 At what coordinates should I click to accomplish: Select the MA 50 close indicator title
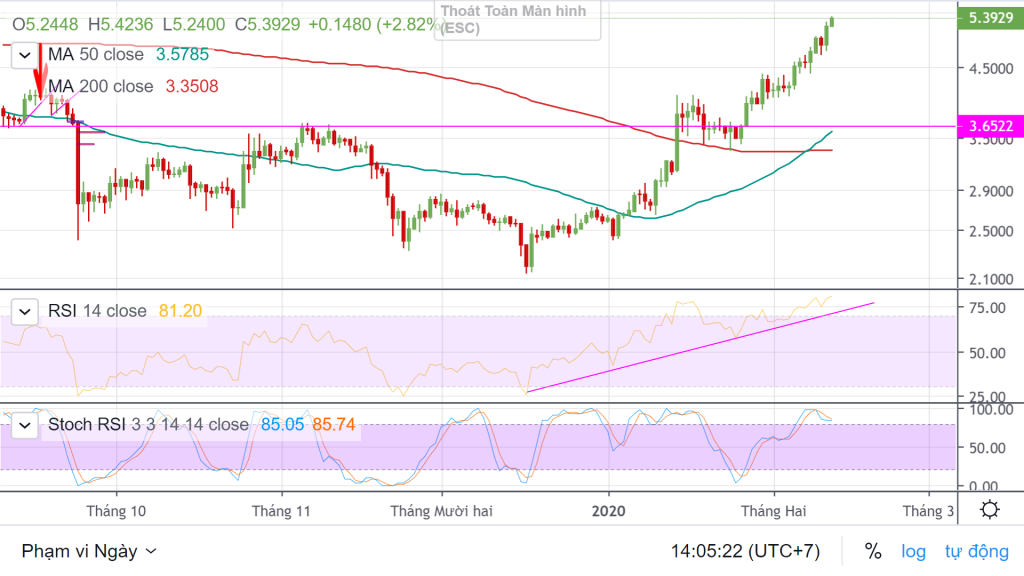(96, 55)
